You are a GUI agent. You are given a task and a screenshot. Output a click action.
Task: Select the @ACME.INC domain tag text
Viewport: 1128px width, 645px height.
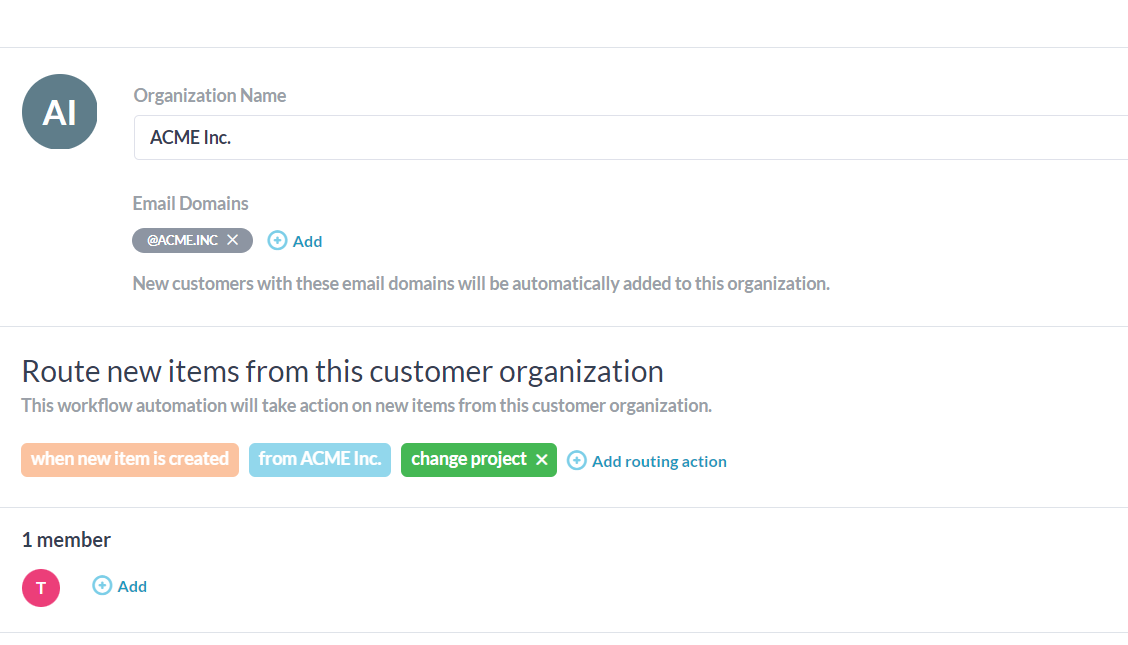click(182, 240)
